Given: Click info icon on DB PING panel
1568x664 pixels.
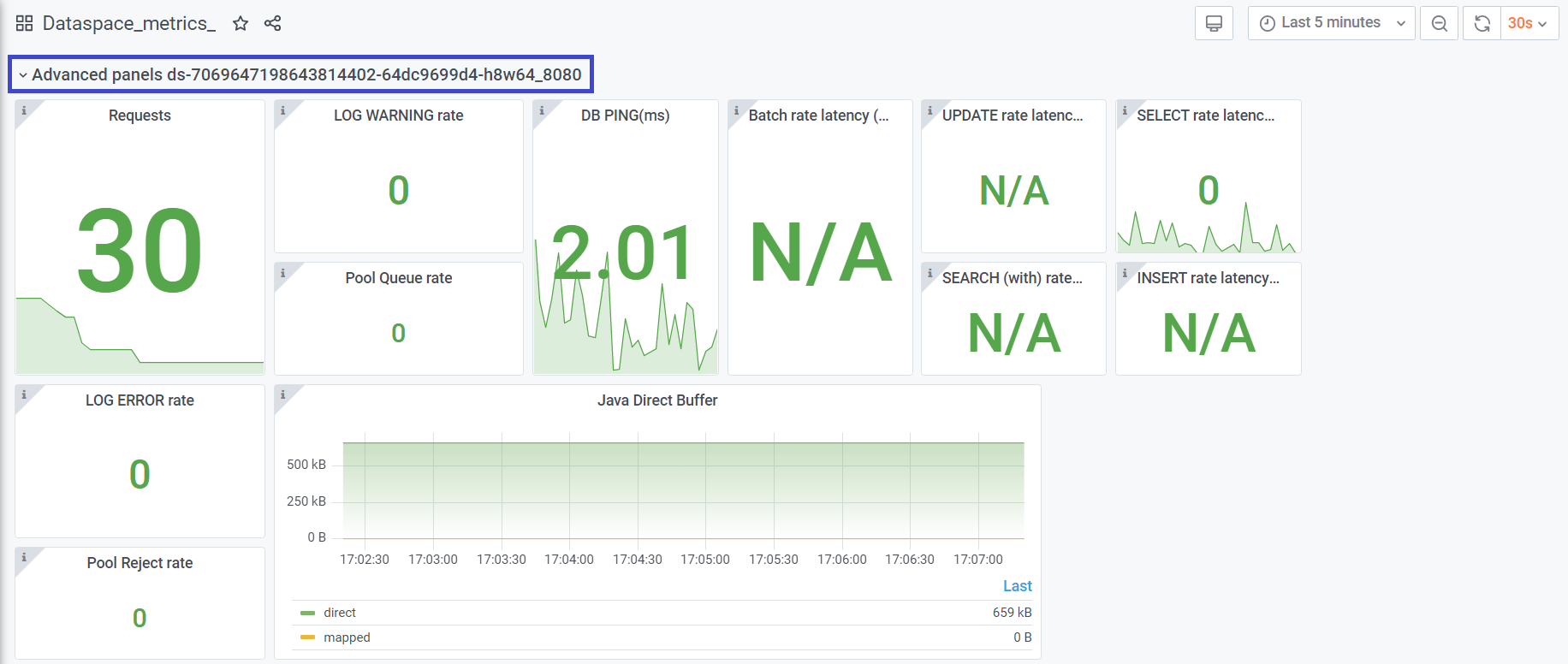Looking at the screenshot, I should coord(541,110).
